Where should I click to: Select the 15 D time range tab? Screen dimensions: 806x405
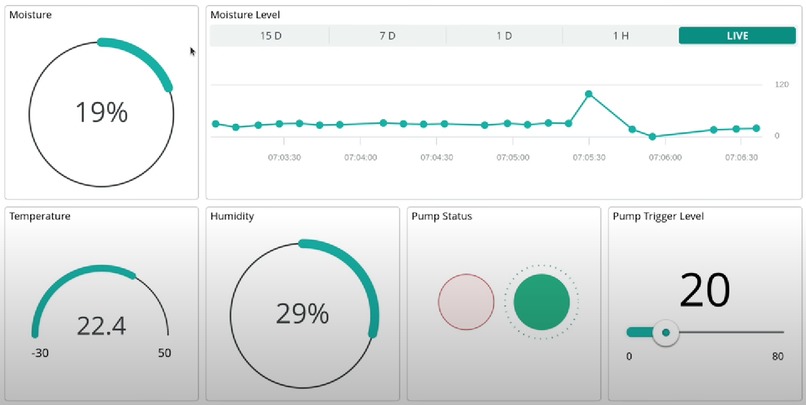click(270, 36)
